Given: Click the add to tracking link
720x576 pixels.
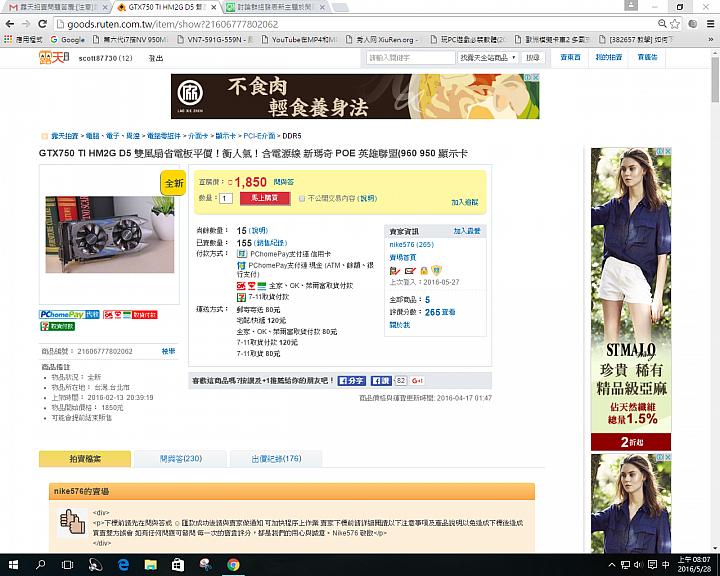Looking at the screenshot, I should [x=465, y=202].
